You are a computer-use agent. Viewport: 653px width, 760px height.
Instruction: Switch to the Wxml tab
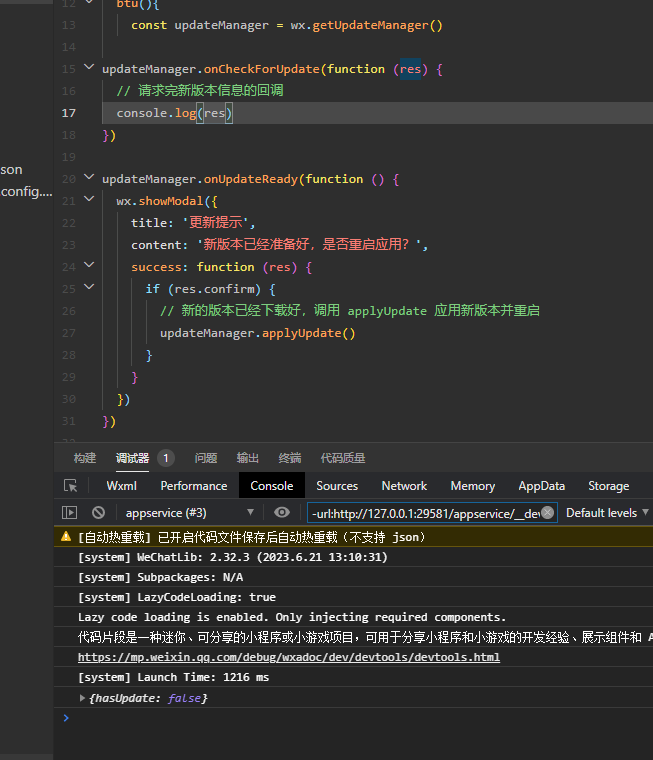pyautogui.click(x=121, y=486)
